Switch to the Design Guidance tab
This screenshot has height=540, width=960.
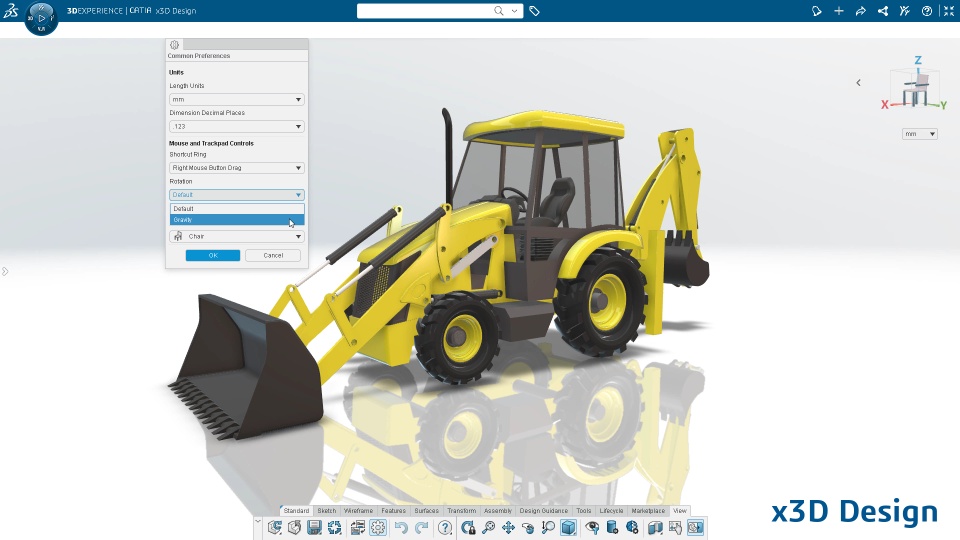pos(544,511)
